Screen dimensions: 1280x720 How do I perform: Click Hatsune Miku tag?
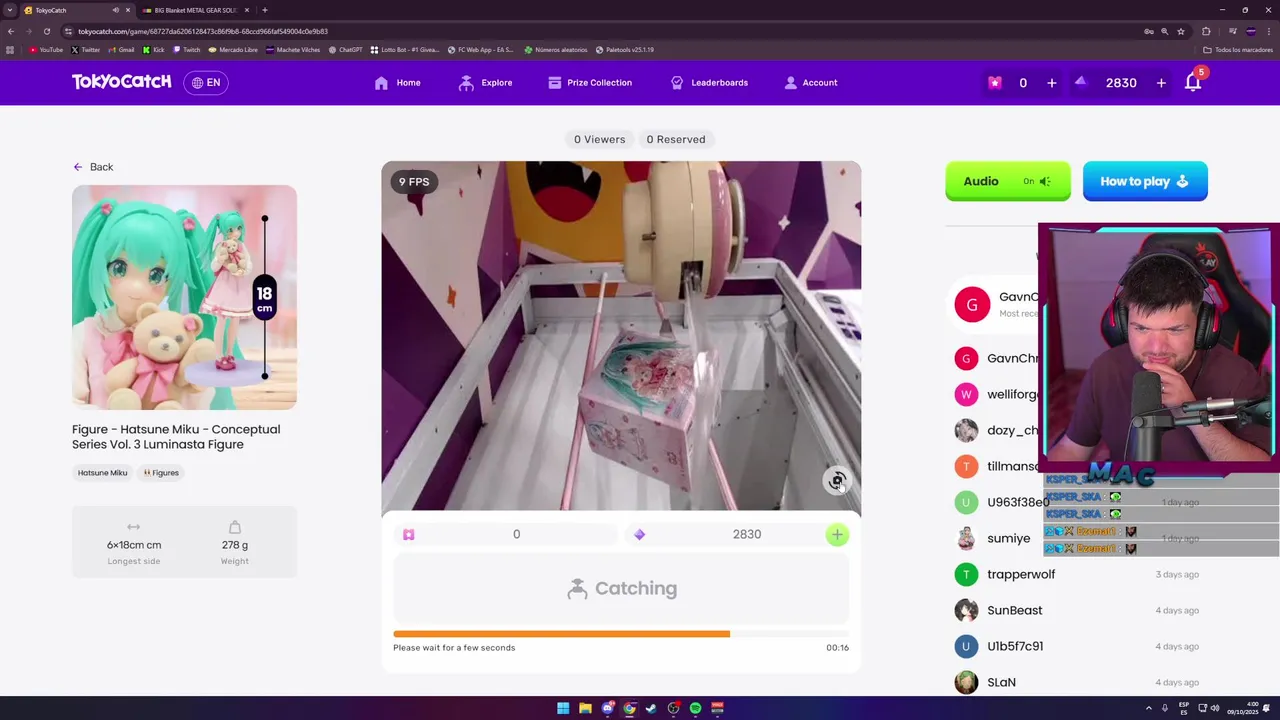(x=102, y=473)
